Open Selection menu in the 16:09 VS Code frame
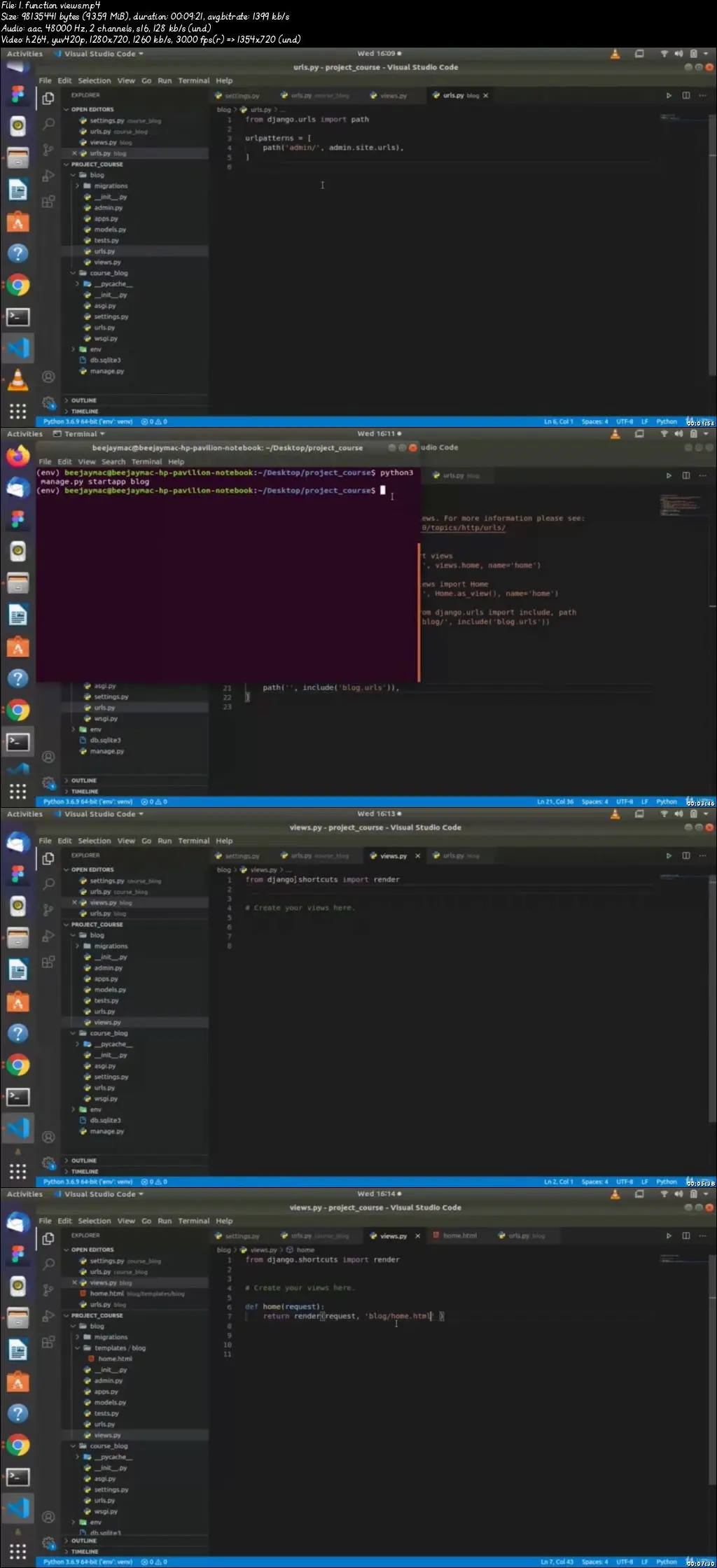The width and height of the screenshot is (717, 1568). (95, 80)
